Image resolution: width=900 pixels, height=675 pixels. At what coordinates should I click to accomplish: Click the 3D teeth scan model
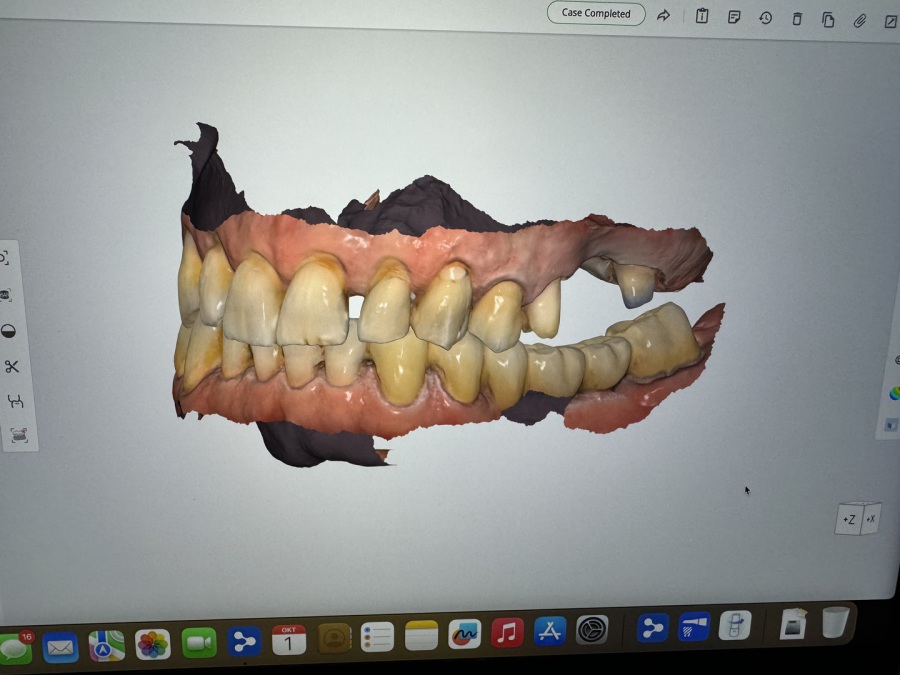coord(440,330)
